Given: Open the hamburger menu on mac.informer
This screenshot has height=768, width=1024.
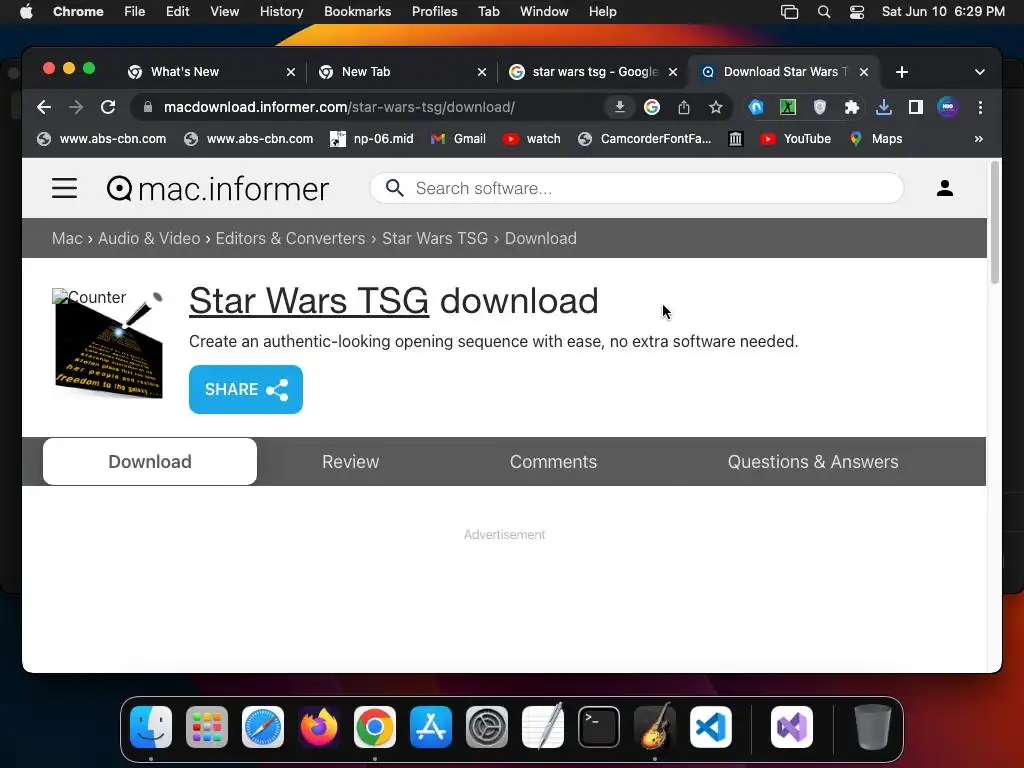Looking at the screenshot, I should [x=64, y=188].
